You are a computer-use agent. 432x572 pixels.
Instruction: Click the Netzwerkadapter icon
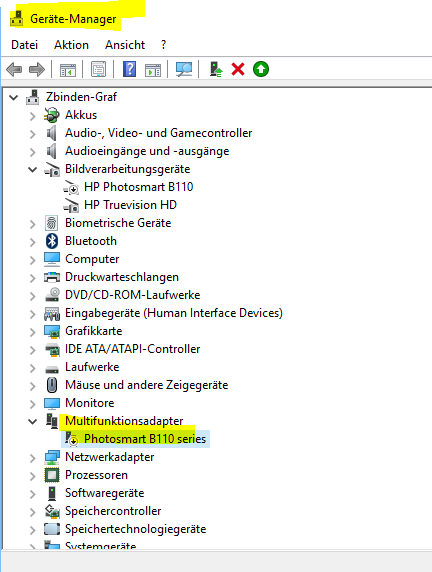52,457
